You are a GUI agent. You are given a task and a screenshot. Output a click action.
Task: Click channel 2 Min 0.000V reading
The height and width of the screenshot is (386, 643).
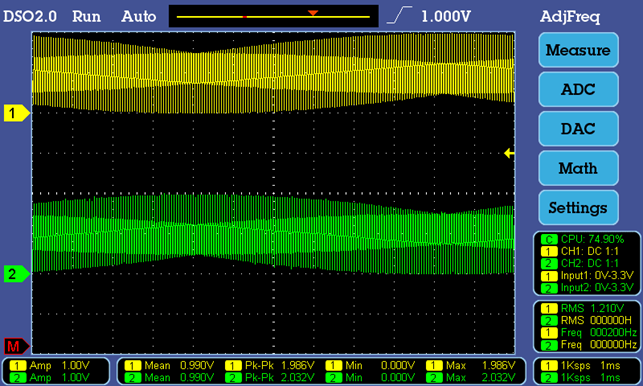pyautogui.click(x=370, y=377)
